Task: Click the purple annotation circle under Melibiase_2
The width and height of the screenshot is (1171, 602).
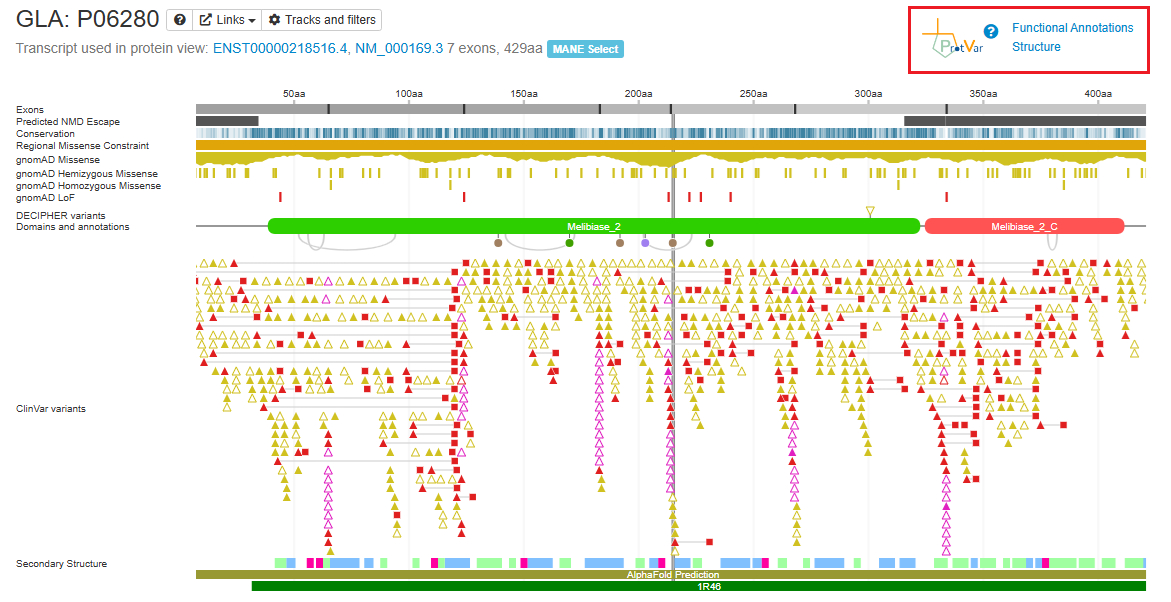Action: [x=645, y=243]
